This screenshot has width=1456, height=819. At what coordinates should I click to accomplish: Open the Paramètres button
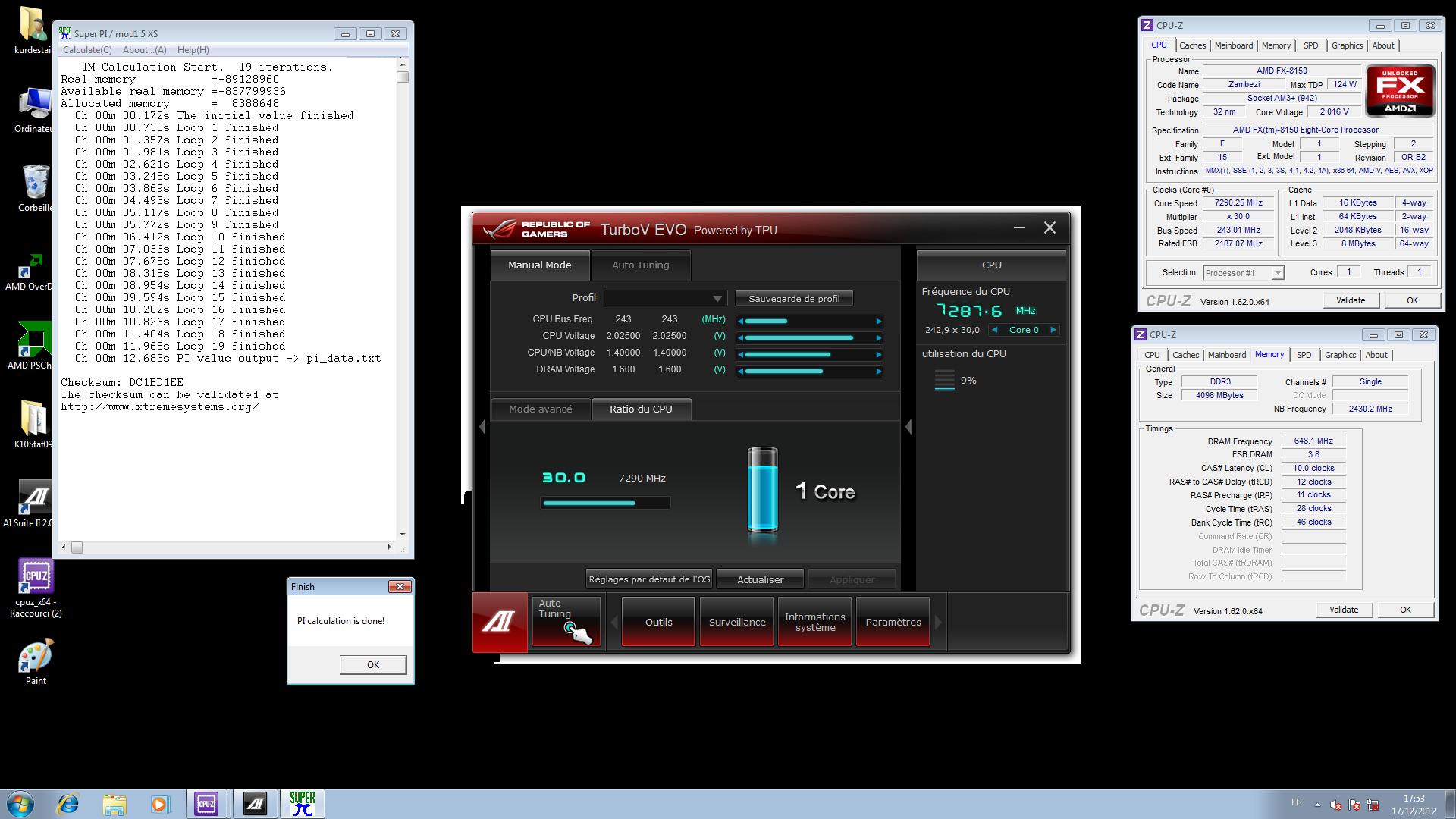(893, 622)
